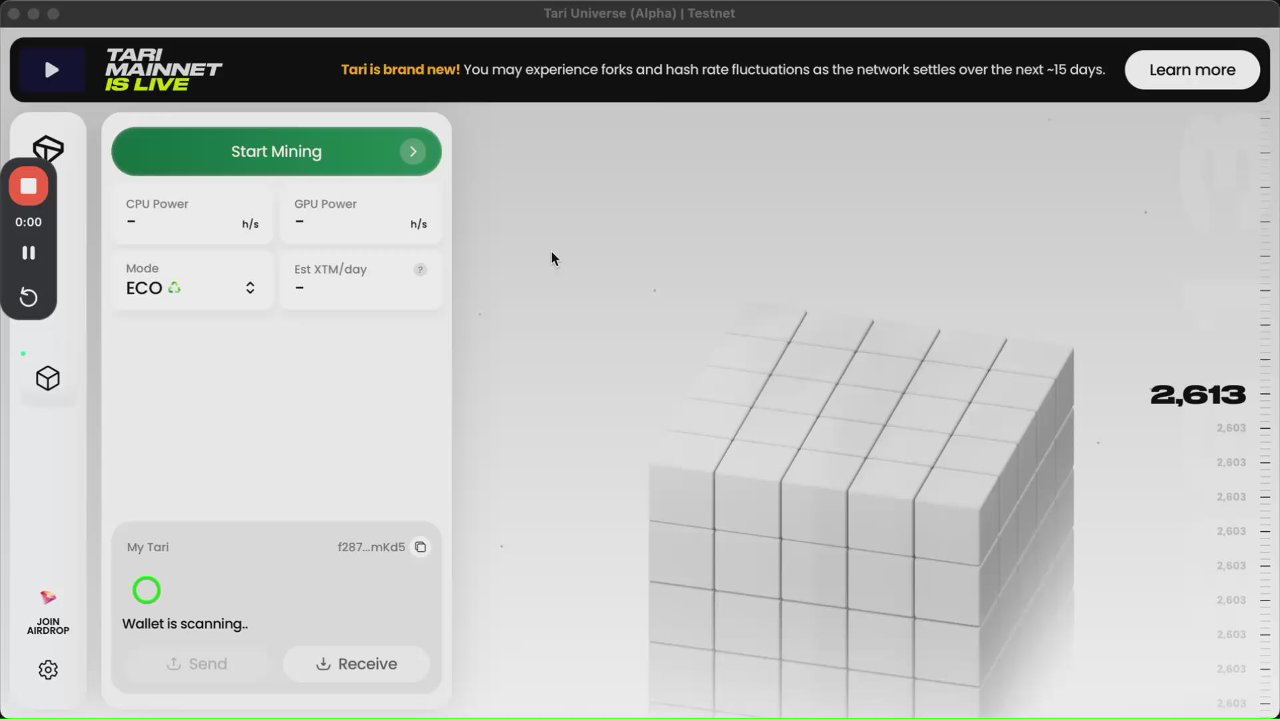1280x719 pixels.
Task: Click the Learn more button
Action: [x=1192, y=70]
